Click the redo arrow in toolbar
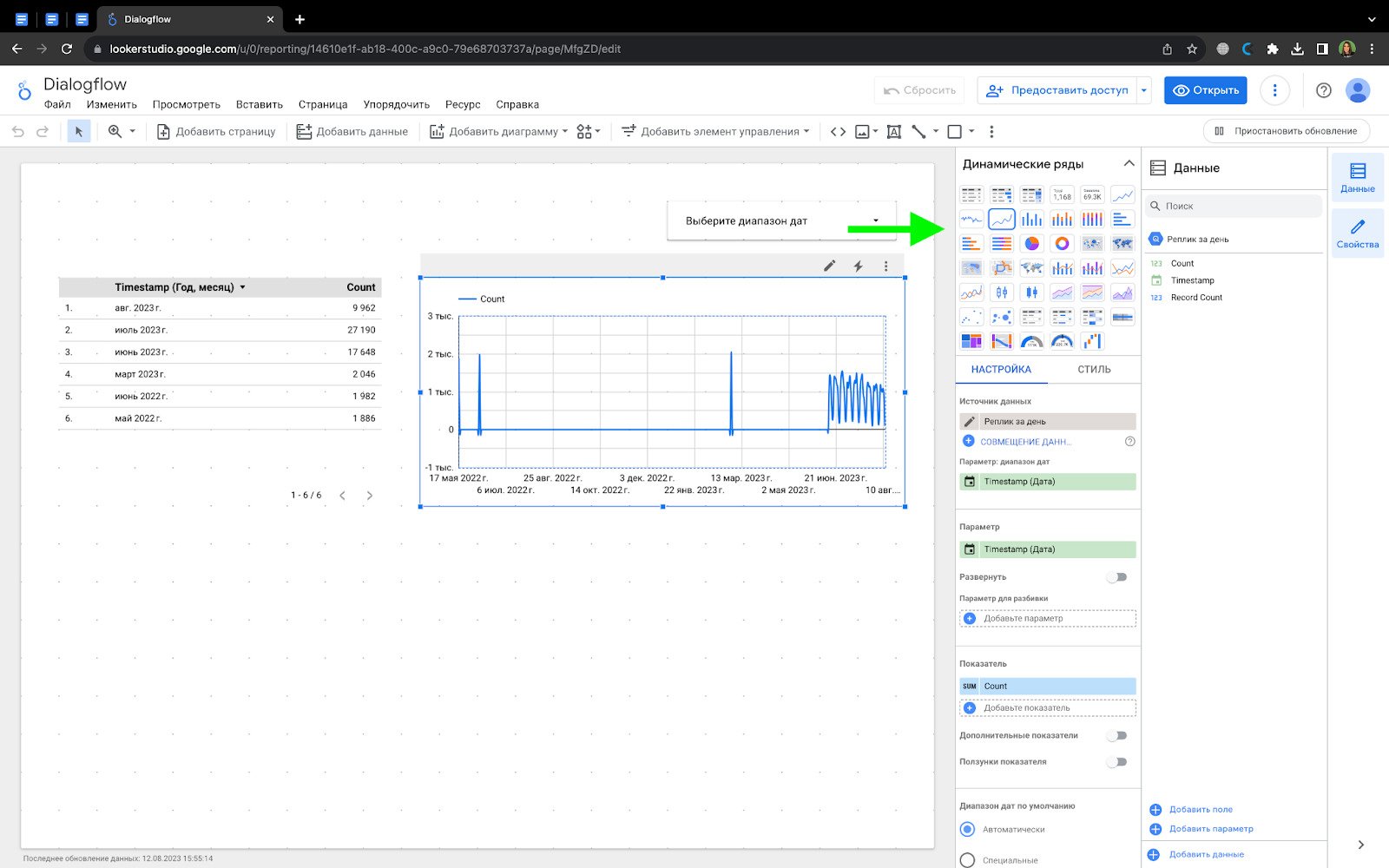This screenshot has height=868, width=1389. coord(43,132)
